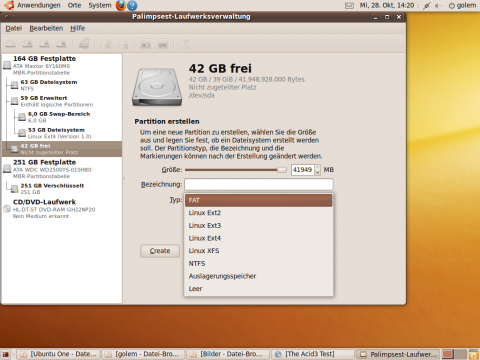Open the trash icon in bottom panel
Image resolution: width=480 pixels, height=360 pixels.
[474, 354]
